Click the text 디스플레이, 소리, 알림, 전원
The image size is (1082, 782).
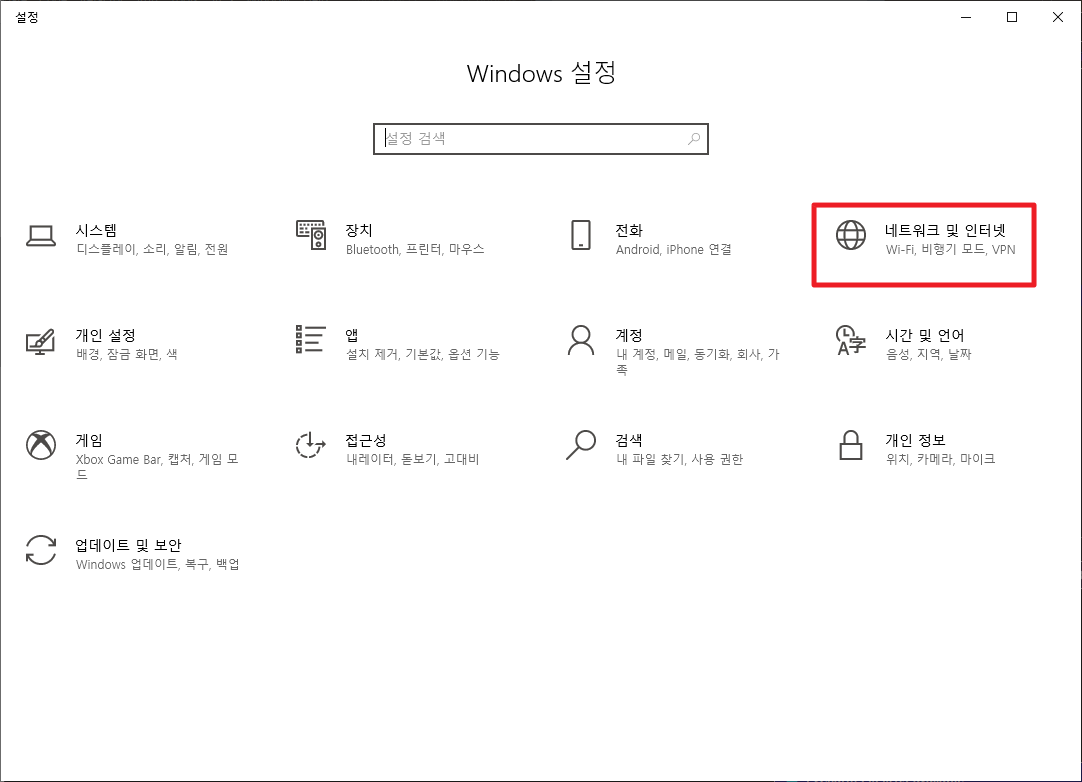152,249
